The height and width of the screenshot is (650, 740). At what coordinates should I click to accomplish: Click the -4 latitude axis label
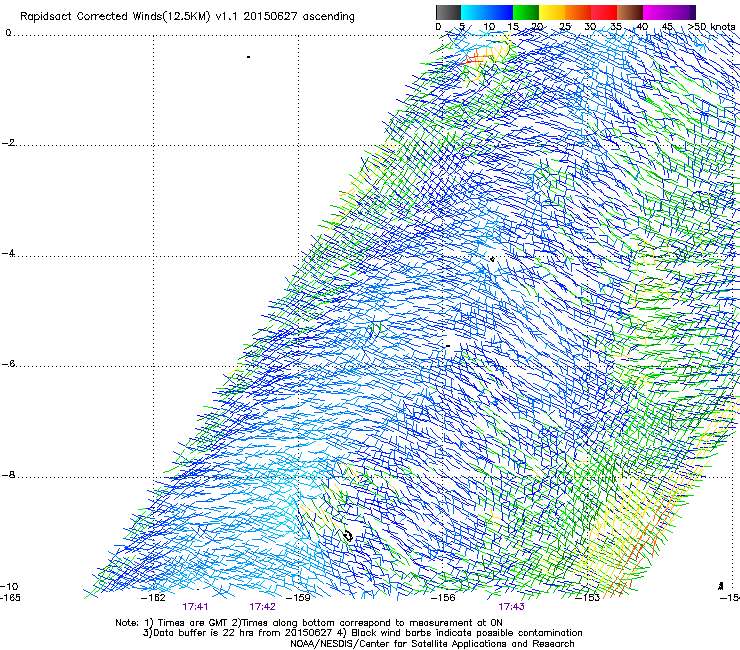(8, 253)
